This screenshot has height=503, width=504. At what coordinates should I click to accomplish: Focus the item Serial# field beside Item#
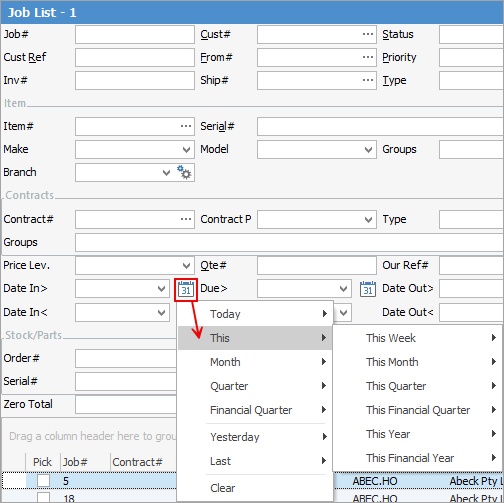[380, 126]
